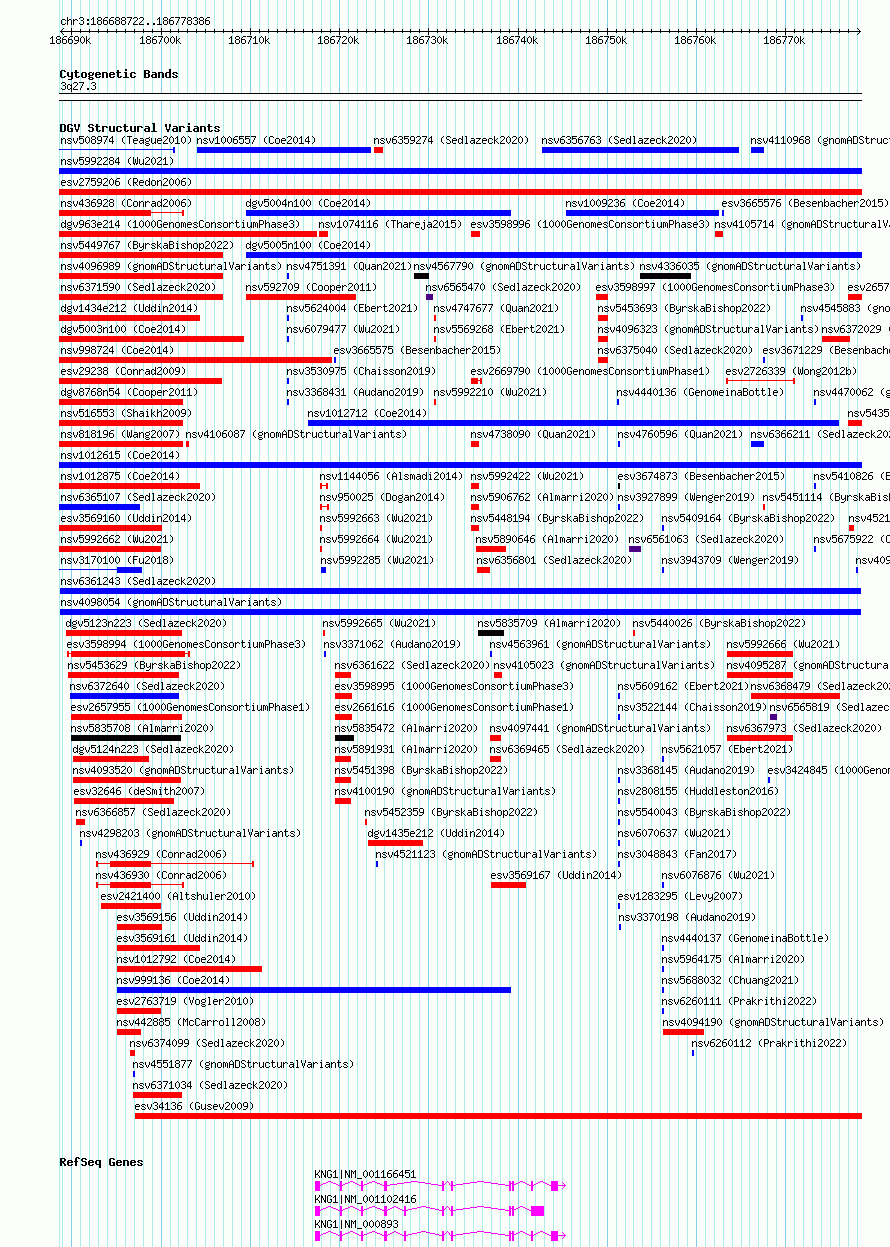890x1247 pixels.
Task: Select variant nsv5624004 (Ebert2021)
Action: pos(352,308)
